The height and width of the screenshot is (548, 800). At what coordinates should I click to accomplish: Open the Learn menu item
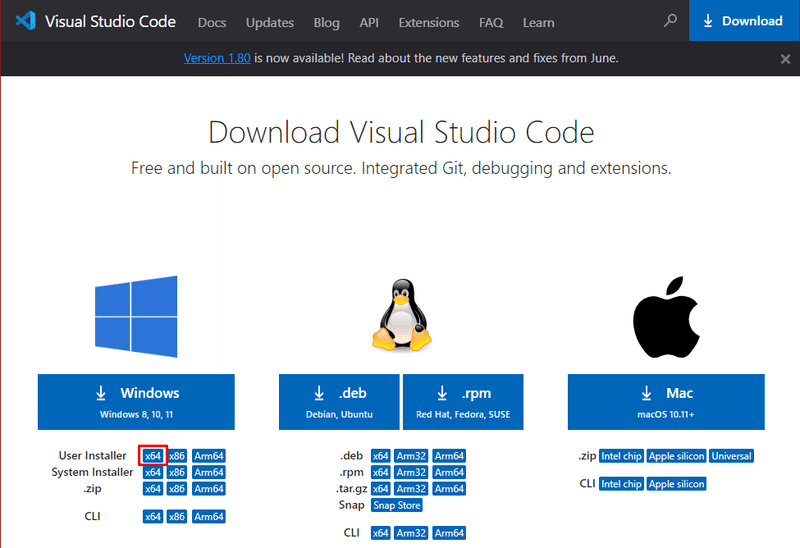[538, 22]
